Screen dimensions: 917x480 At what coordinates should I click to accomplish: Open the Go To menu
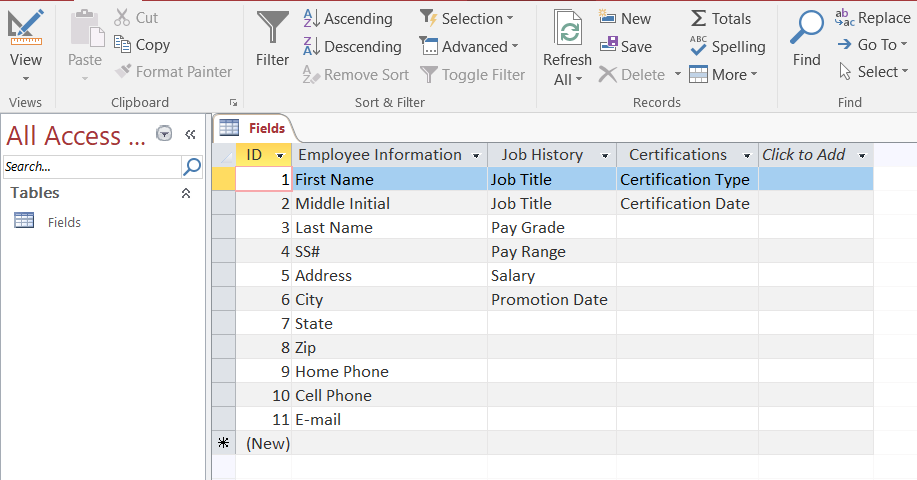pos(872,45)
